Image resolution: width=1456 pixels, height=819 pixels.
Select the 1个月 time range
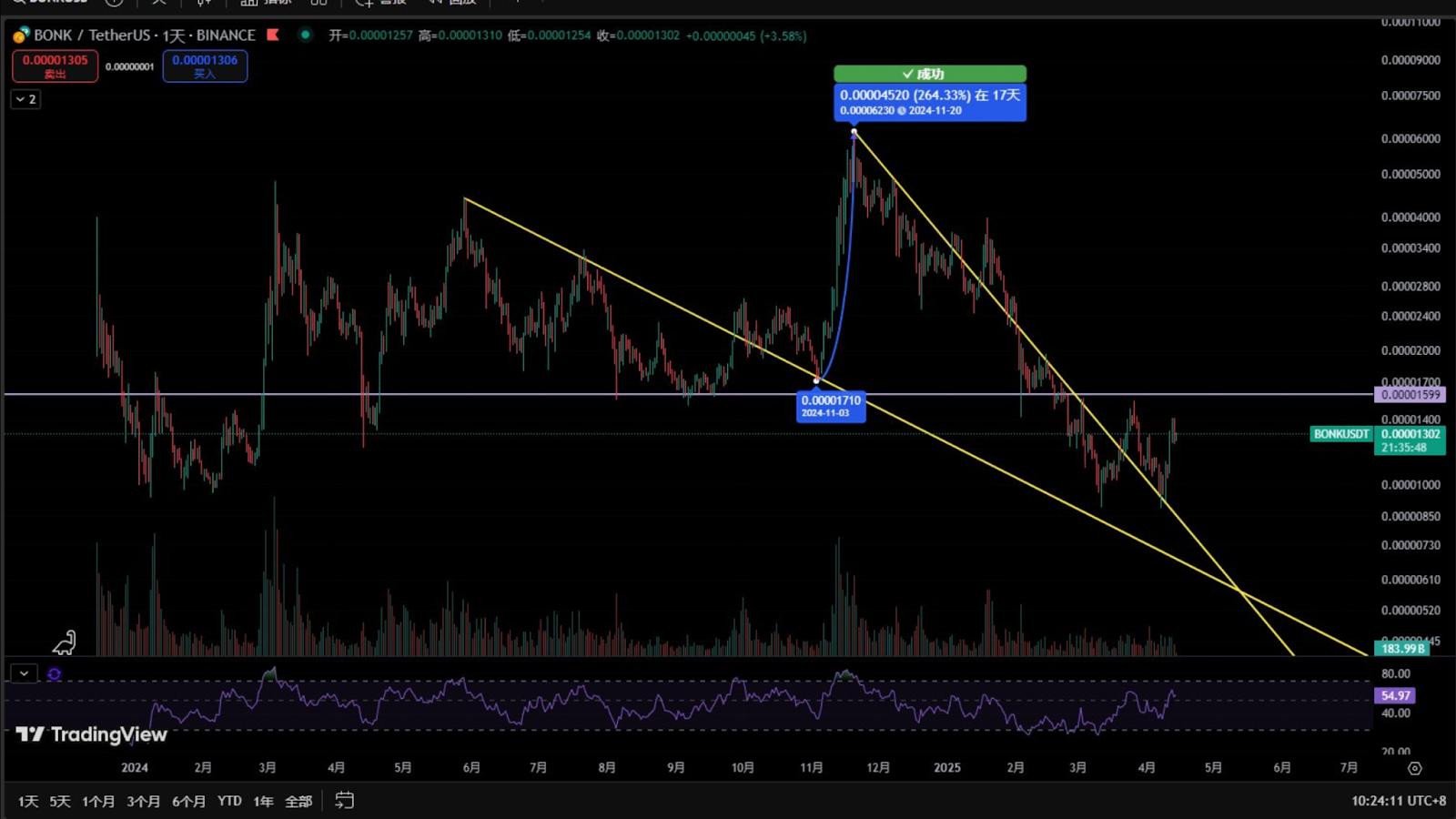pyautogui.click(x=98, y=801)
